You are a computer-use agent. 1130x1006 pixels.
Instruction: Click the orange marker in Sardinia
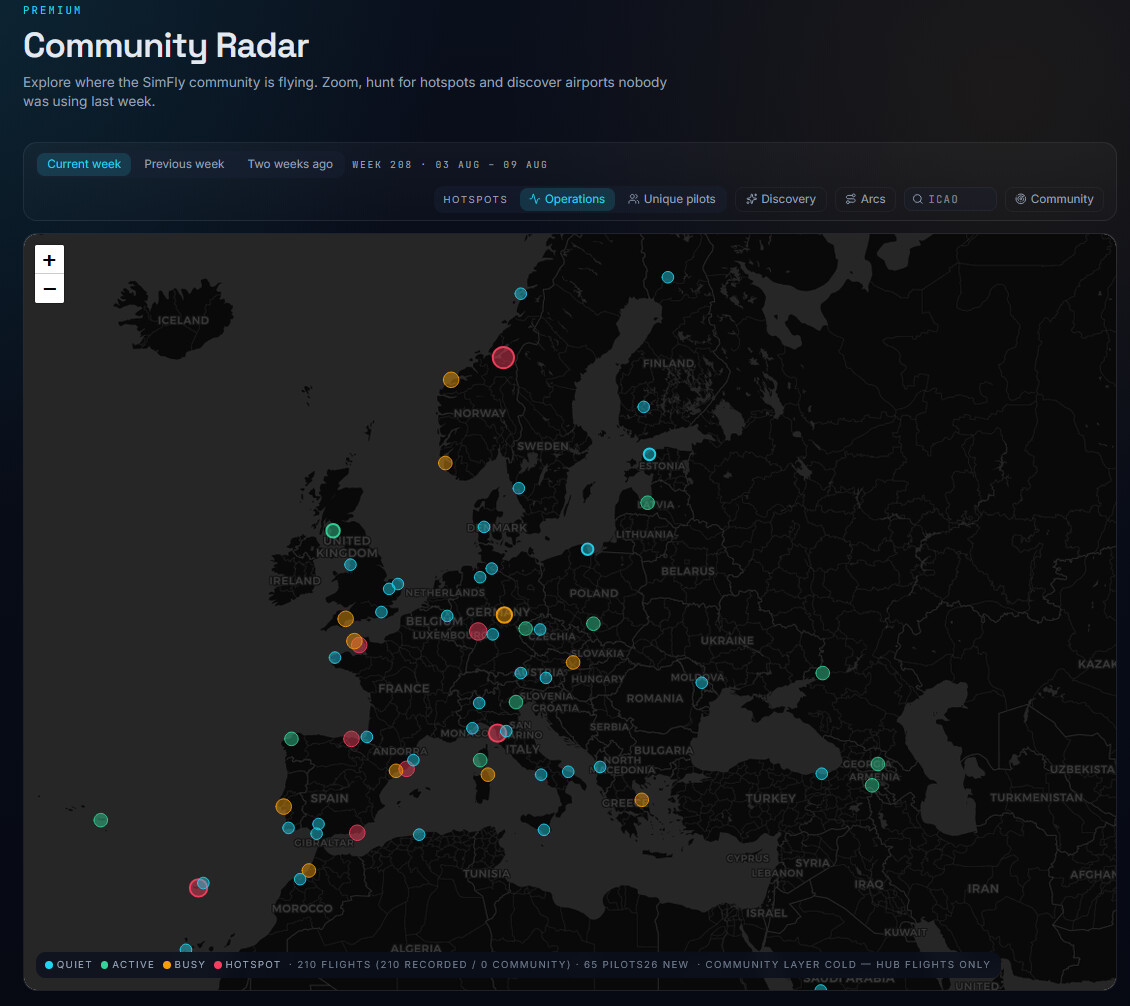coord(488,775)
